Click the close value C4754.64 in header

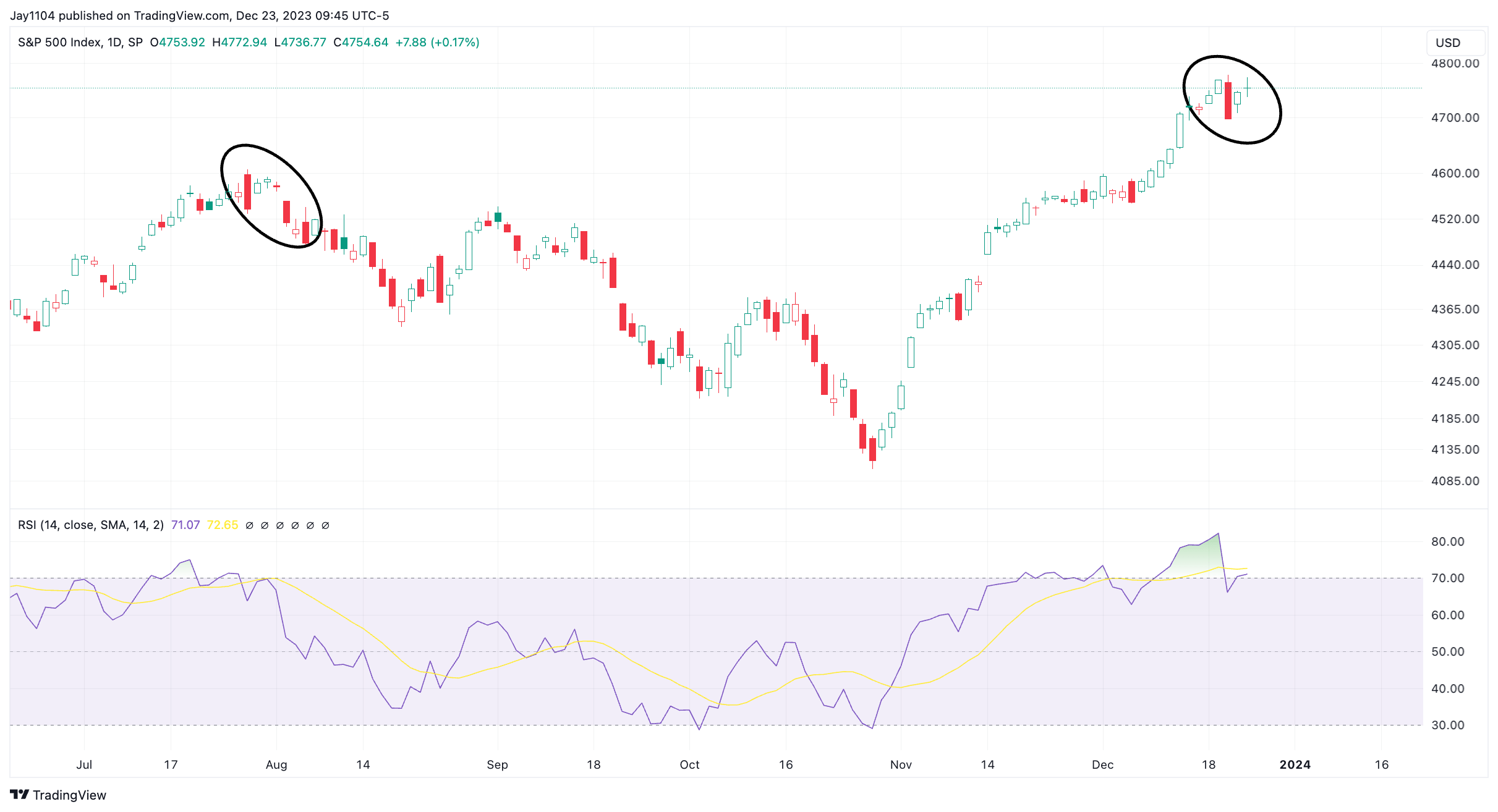361,43
